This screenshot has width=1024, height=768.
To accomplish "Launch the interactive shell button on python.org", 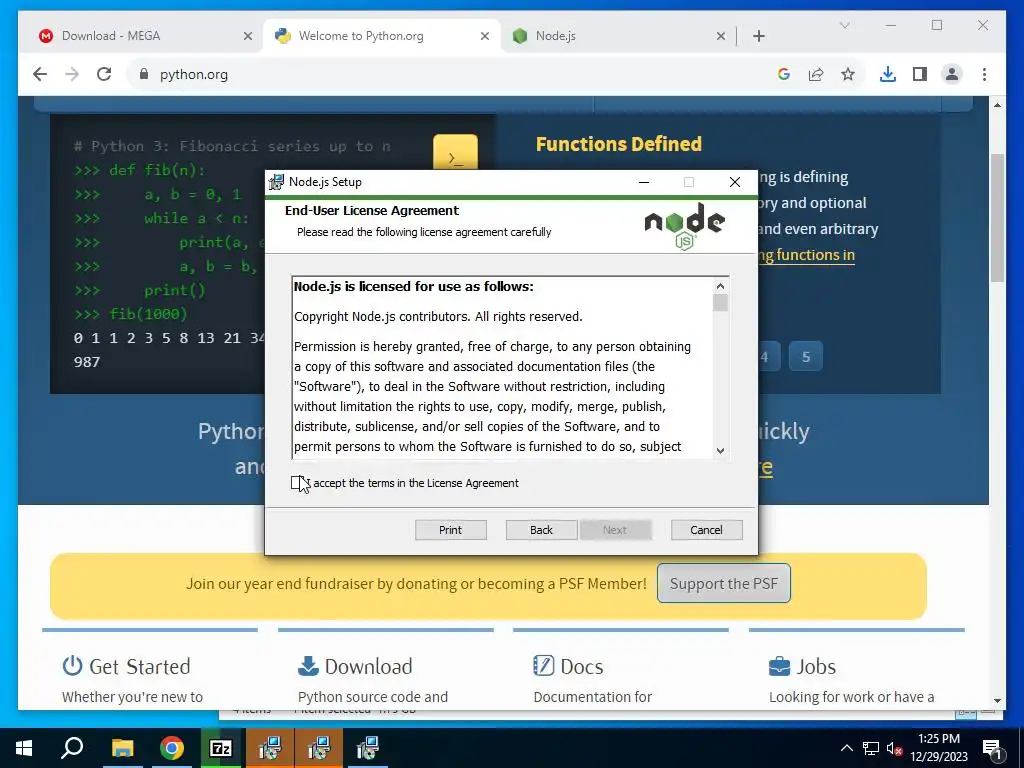I will coord(455,153).
